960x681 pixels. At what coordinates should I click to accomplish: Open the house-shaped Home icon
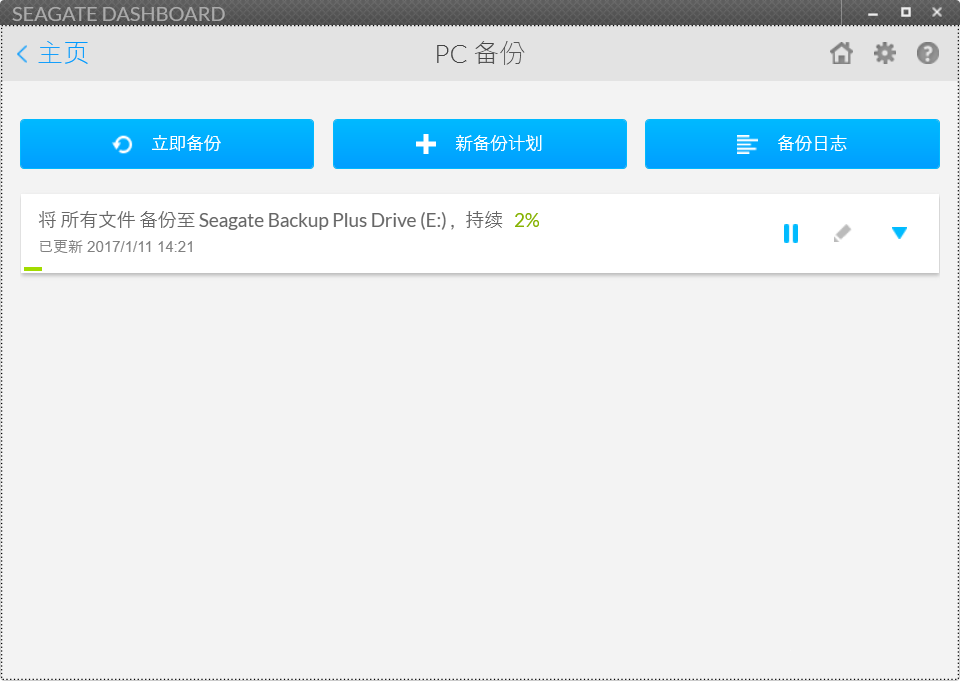[841, 54]
